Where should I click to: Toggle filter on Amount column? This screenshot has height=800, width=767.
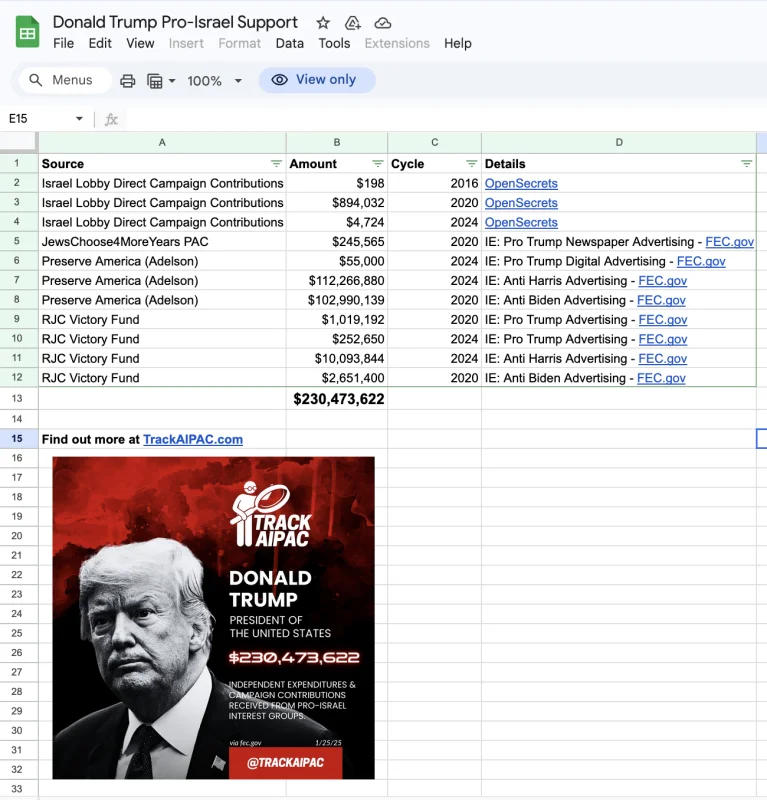378,164
